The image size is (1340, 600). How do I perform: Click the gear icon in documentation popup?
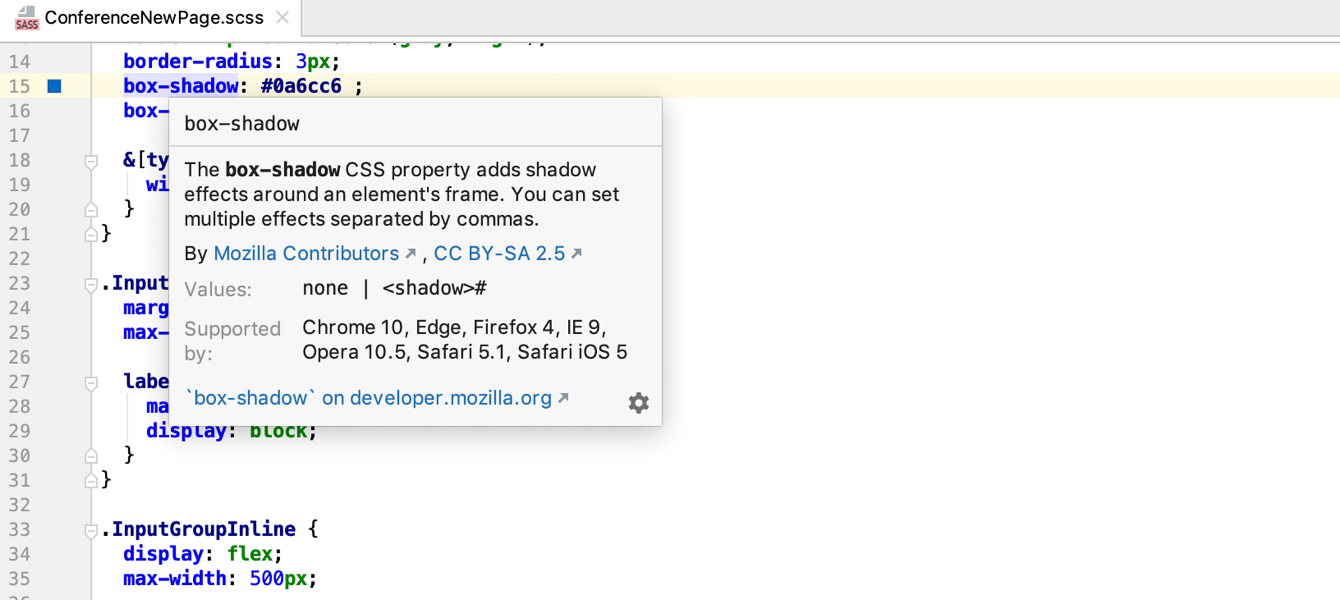pos(638,403)
